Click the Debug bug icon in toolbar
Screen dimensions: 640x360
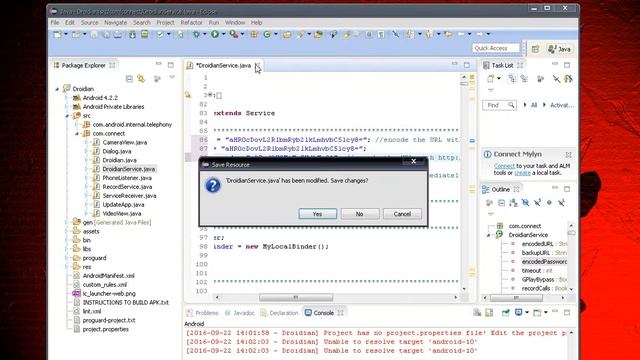click(196, 35)
